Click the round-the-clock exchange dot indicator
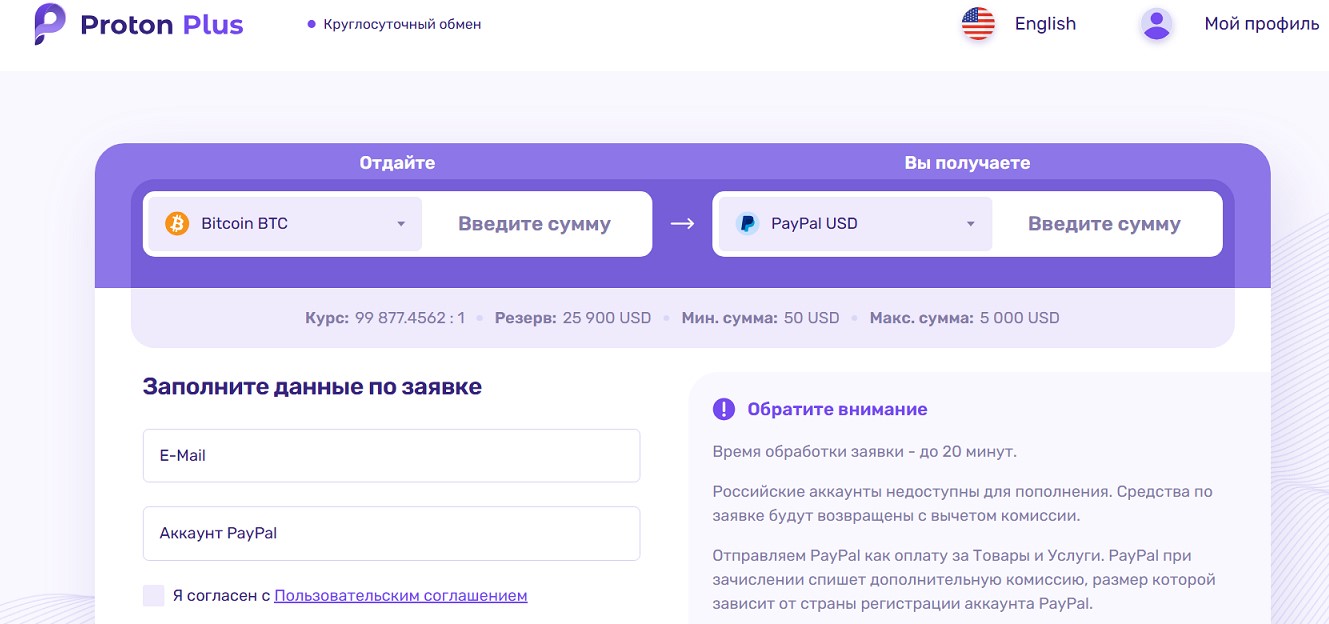This screenshot has height=624, width=1329. coord(312,24)
